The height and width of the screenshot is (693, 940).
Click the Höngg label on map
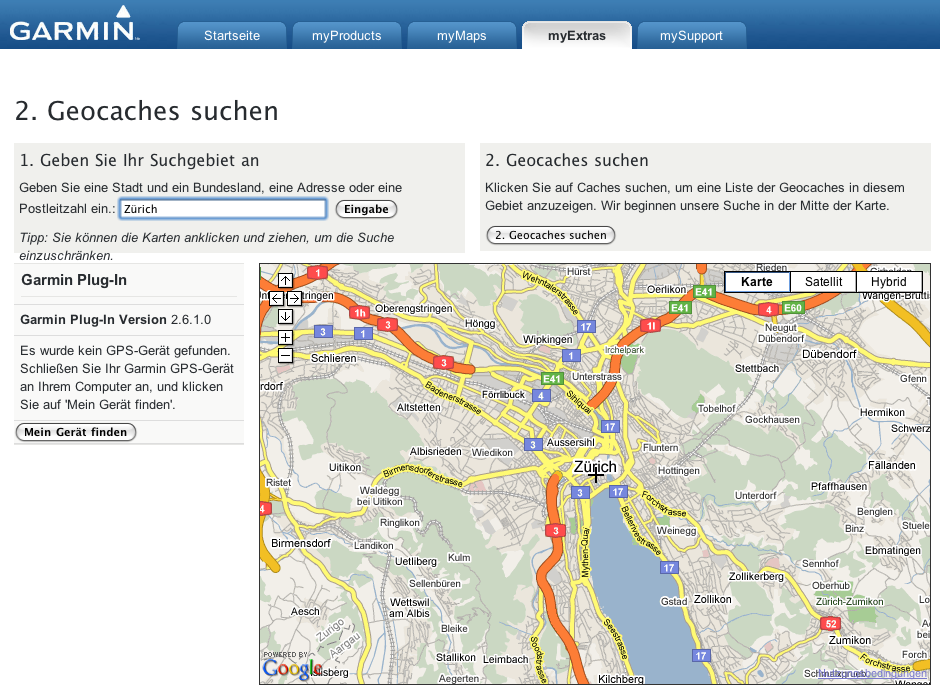click(480, 323)
